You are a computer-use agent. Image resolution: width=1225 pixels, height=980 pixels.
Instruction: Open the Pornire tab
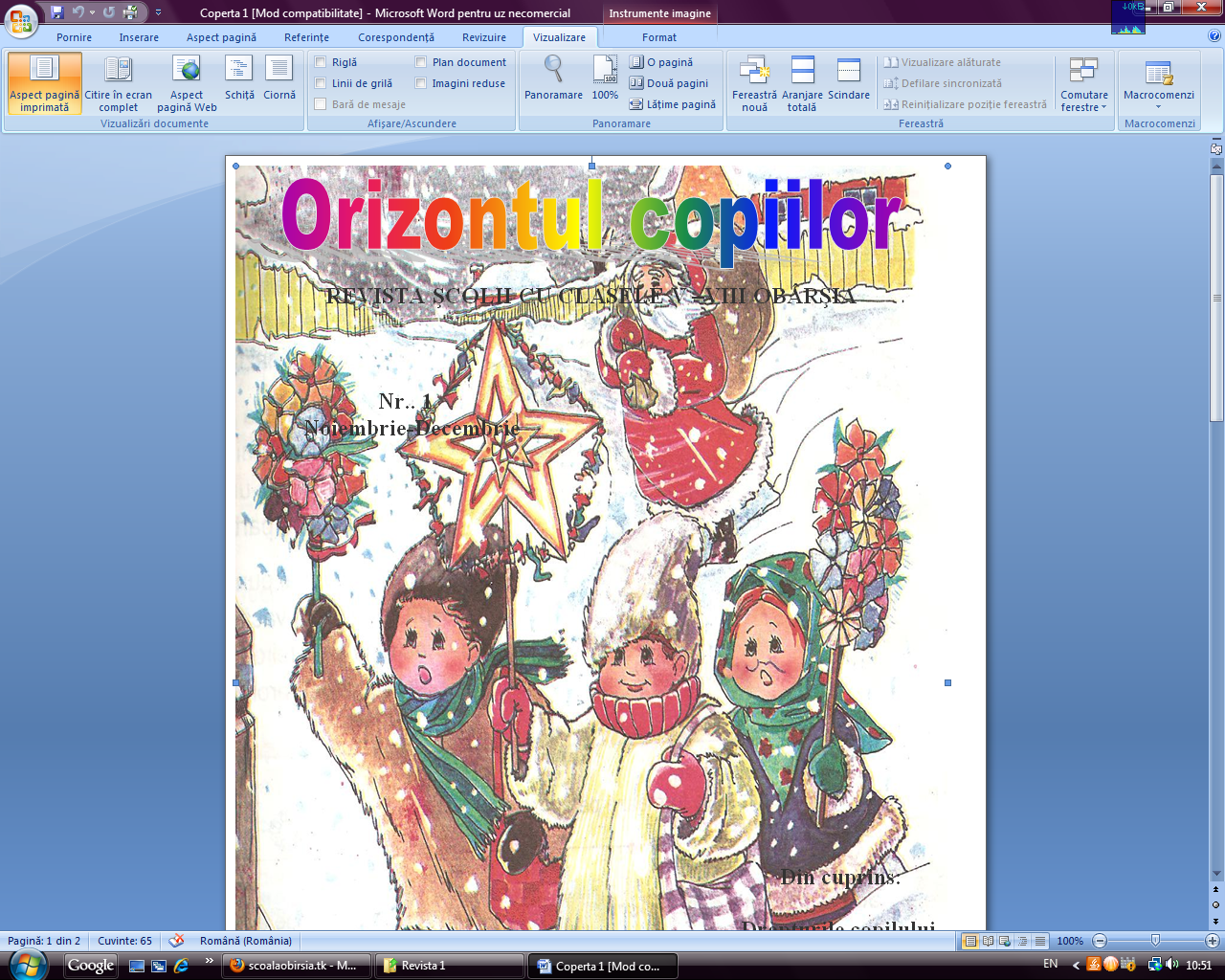tap(74, 37)
